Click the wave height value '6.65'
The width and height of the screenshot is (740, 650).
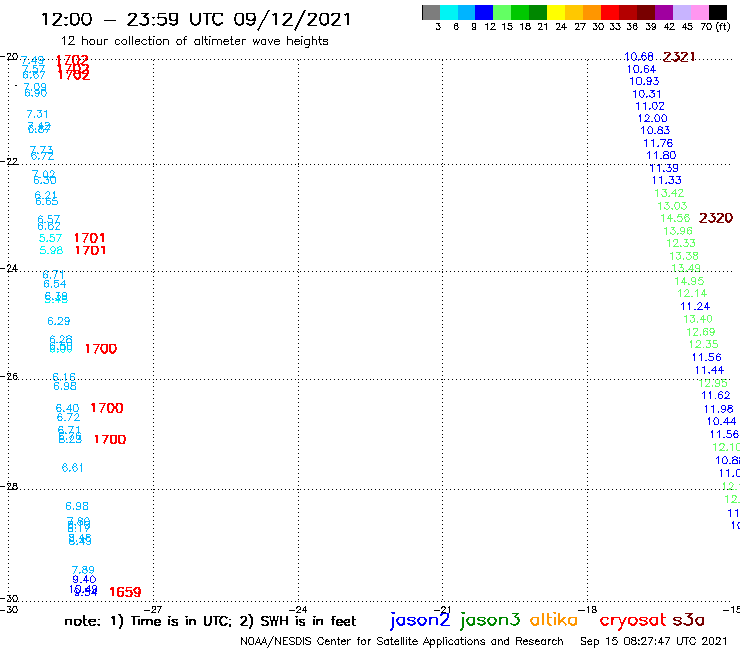pos(47,202)
